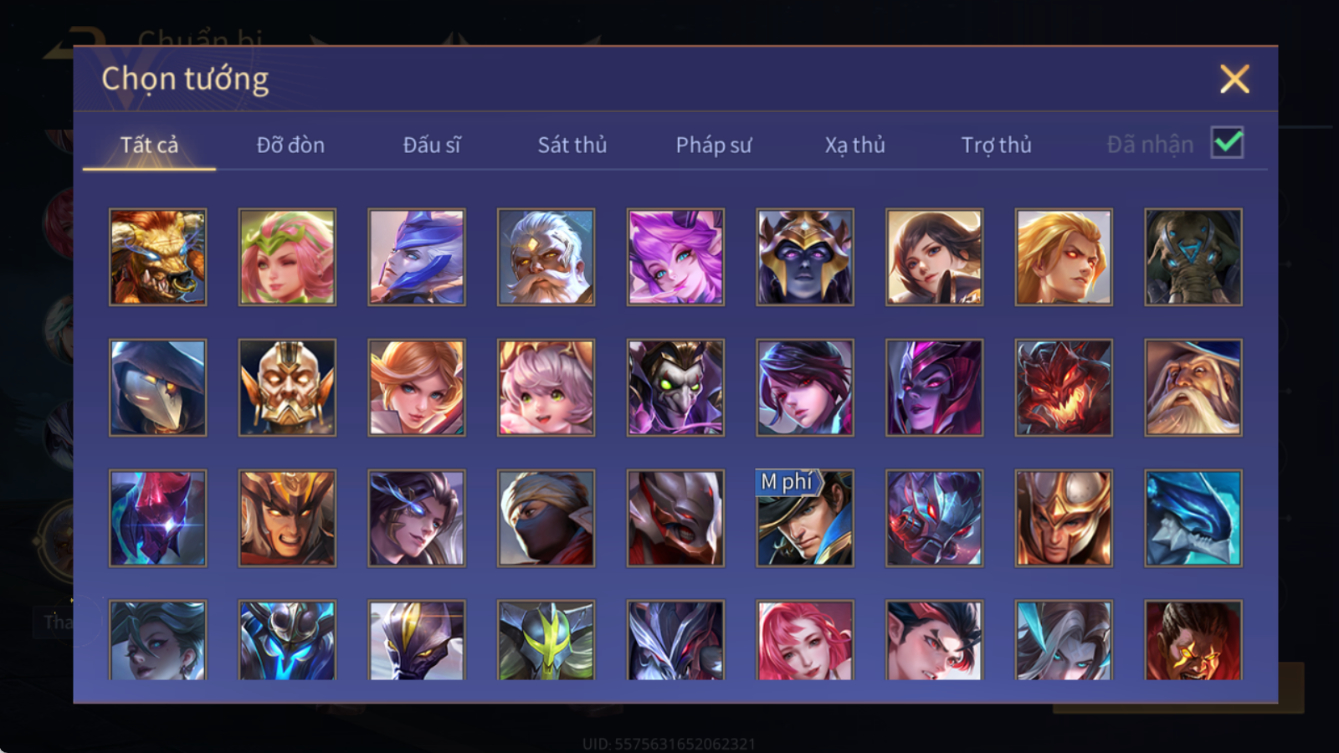Select the 'Đấu sĩ' tab
This screenshot has width=1339, height=753.
coord(432,145)
